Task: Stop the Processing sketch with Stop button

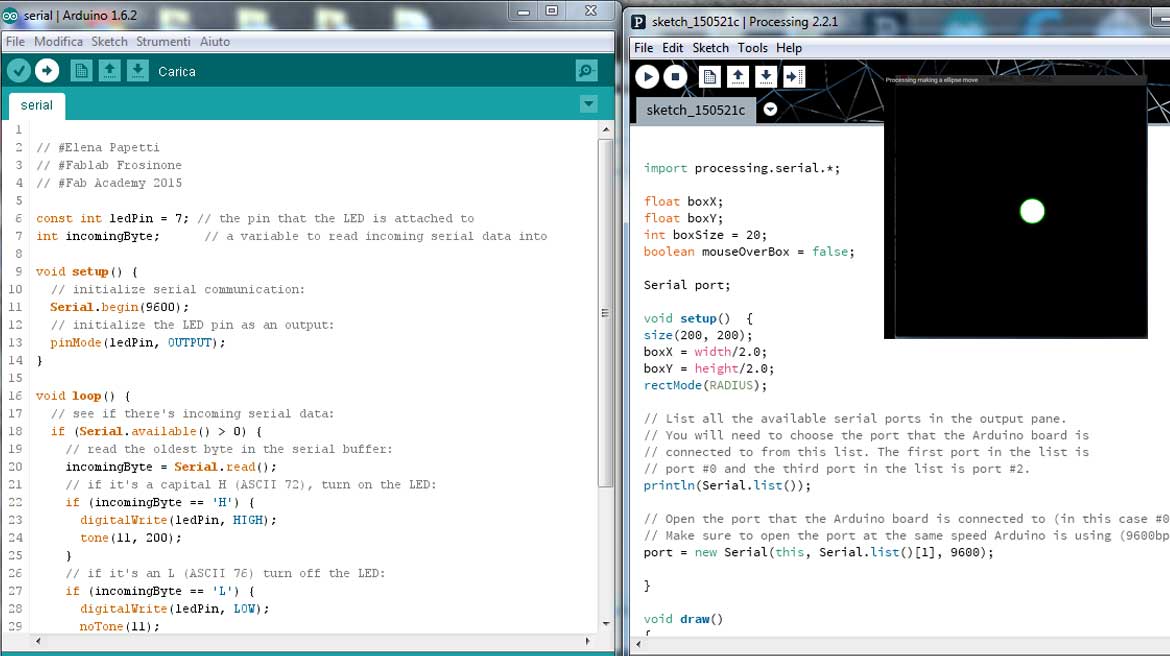Action: [675, 76]
